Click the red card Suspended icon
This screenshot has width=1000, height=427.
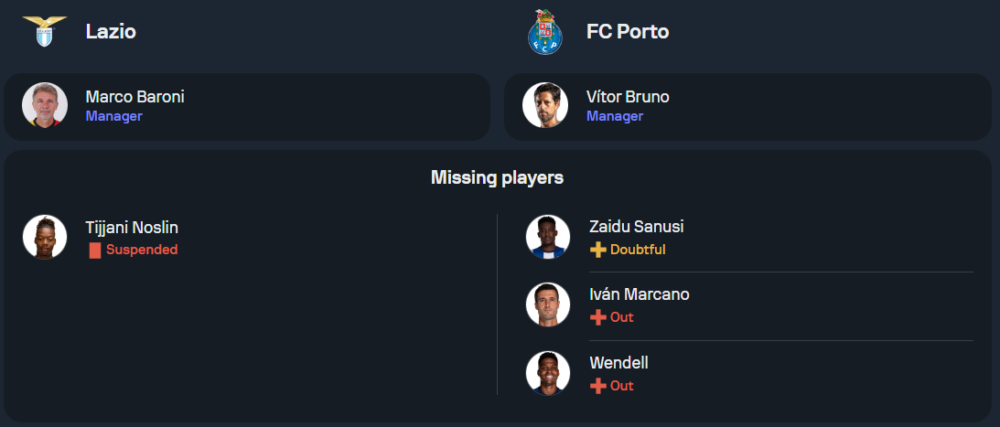95,250
